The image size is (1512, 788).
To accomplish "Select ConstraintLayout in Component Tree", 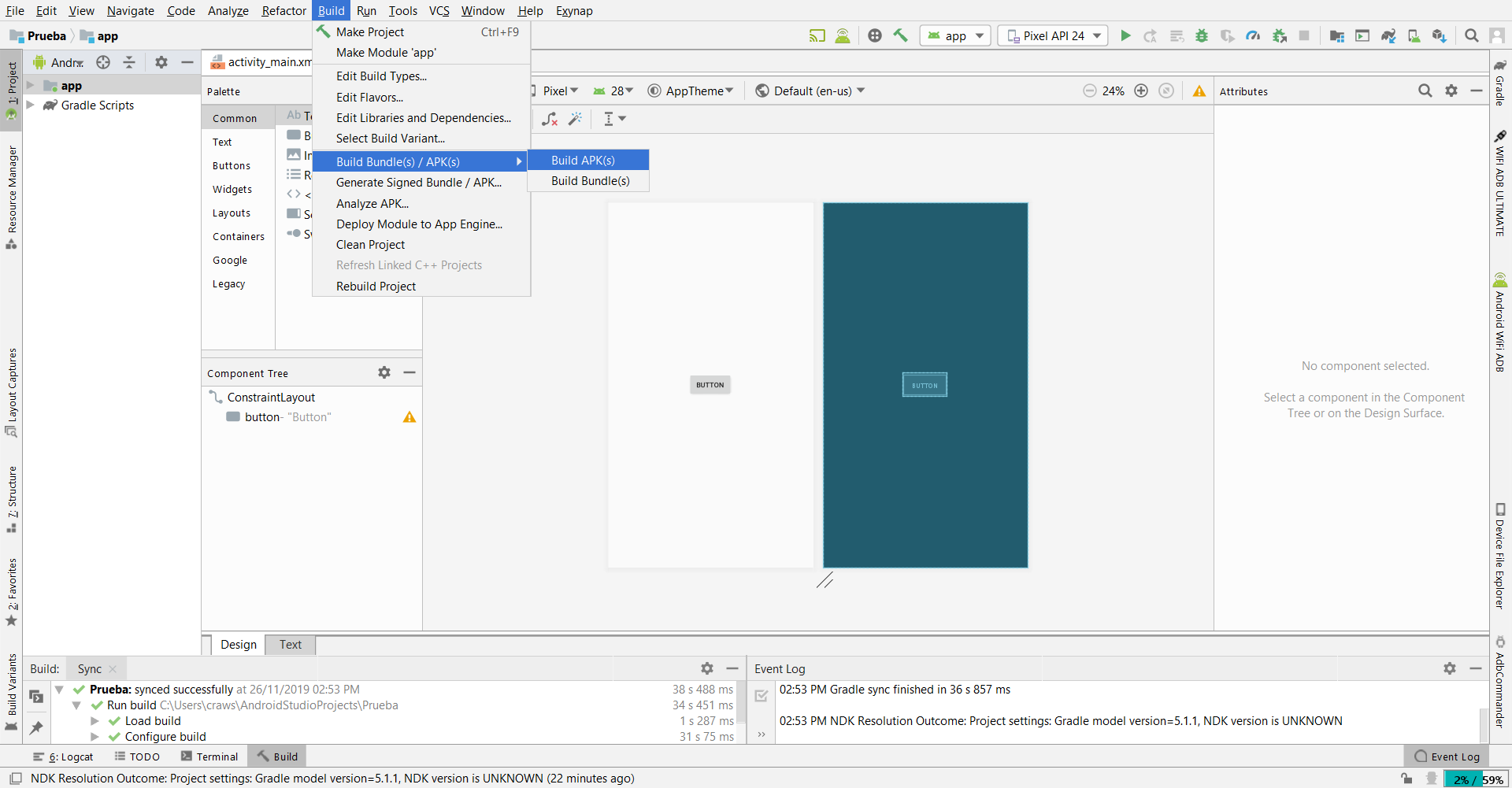I will 271,398.
